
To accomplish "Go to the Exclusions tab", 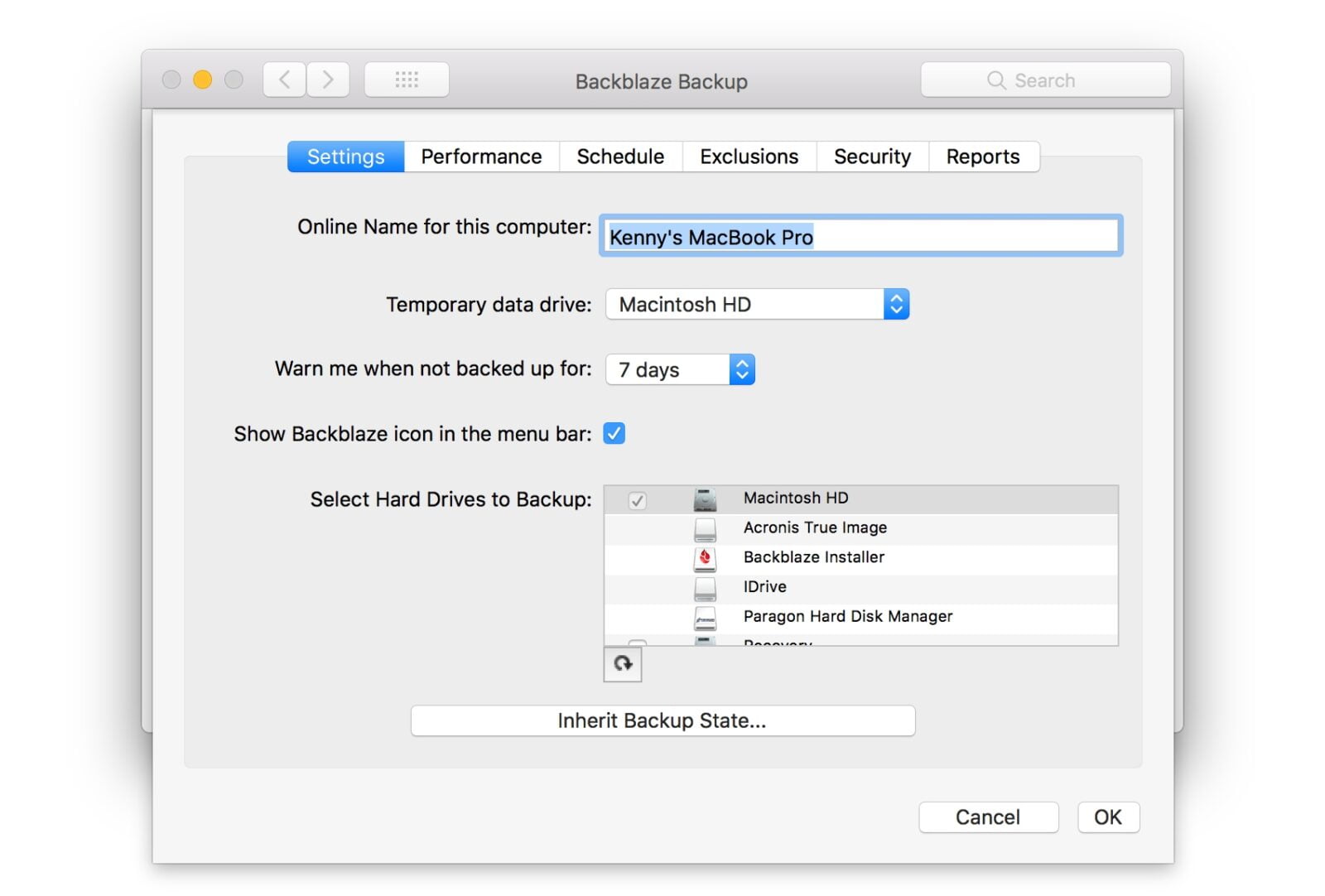I will (749, 157).
